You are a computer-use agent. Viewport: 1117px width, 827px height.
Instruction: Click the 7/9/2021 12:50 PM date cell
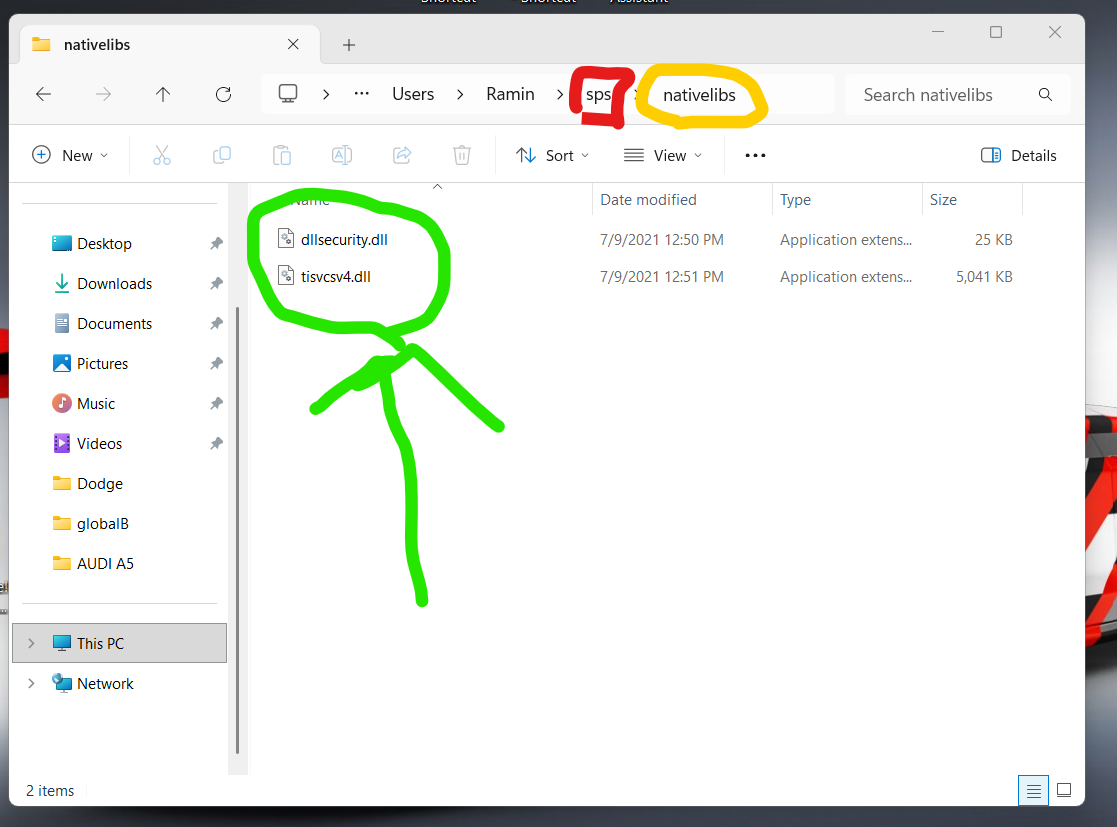tap(662, 239)
